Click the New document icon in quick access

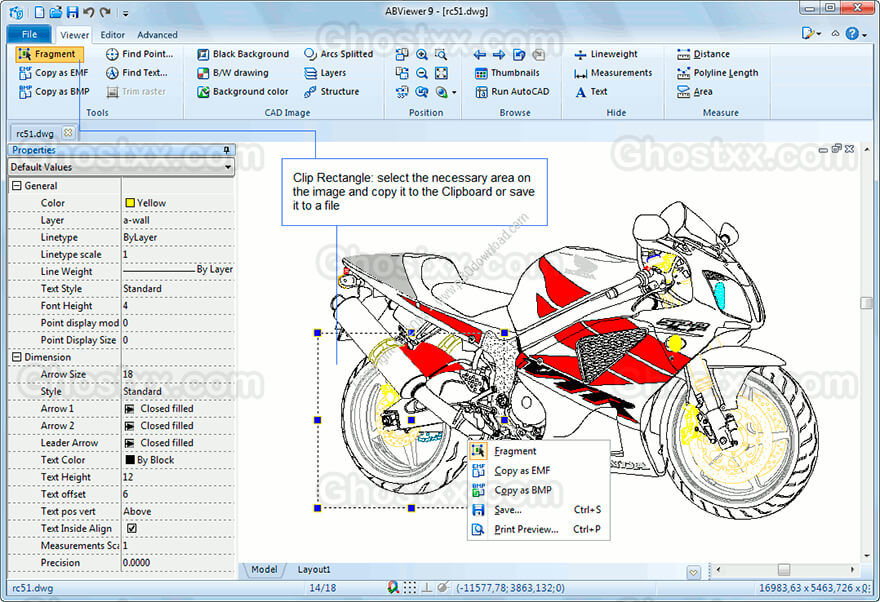[x=39, y=12]
